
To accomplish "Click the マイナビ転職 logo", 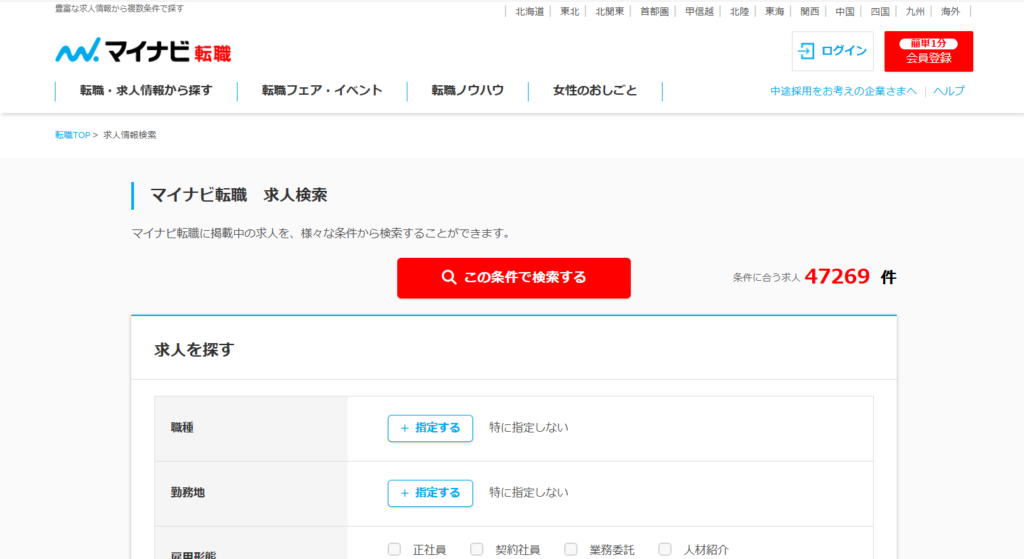I will coord(143,51).
